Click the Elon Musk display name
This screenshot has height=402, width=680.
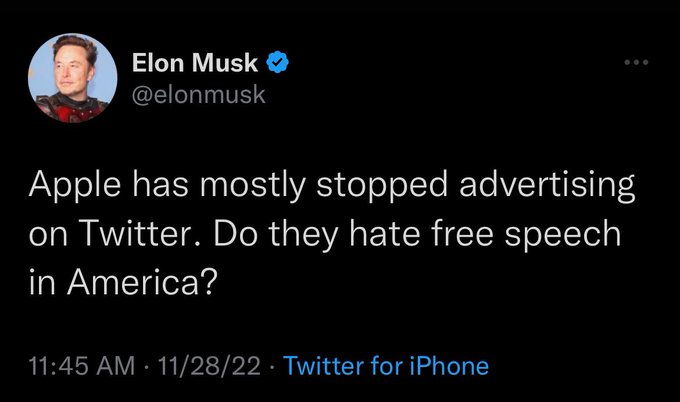[x=195, y=65]
